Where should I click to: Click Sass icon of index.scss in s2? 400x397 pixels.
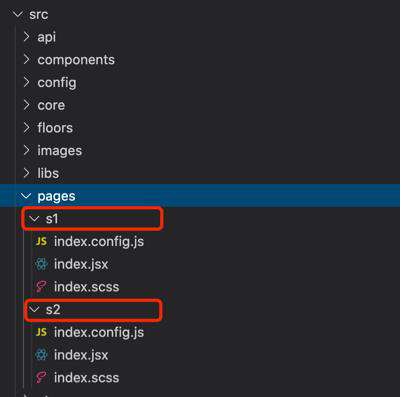(x=41, y=378)
